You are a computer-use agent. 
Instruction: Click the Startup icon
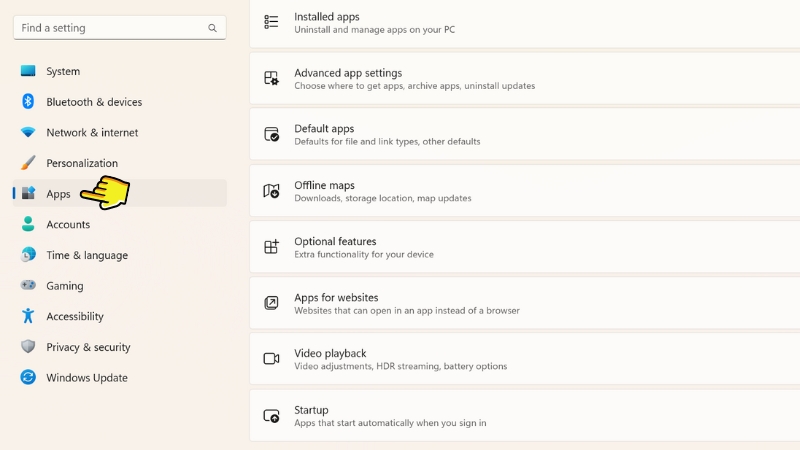pyautogui.click(x=271, y=415)
